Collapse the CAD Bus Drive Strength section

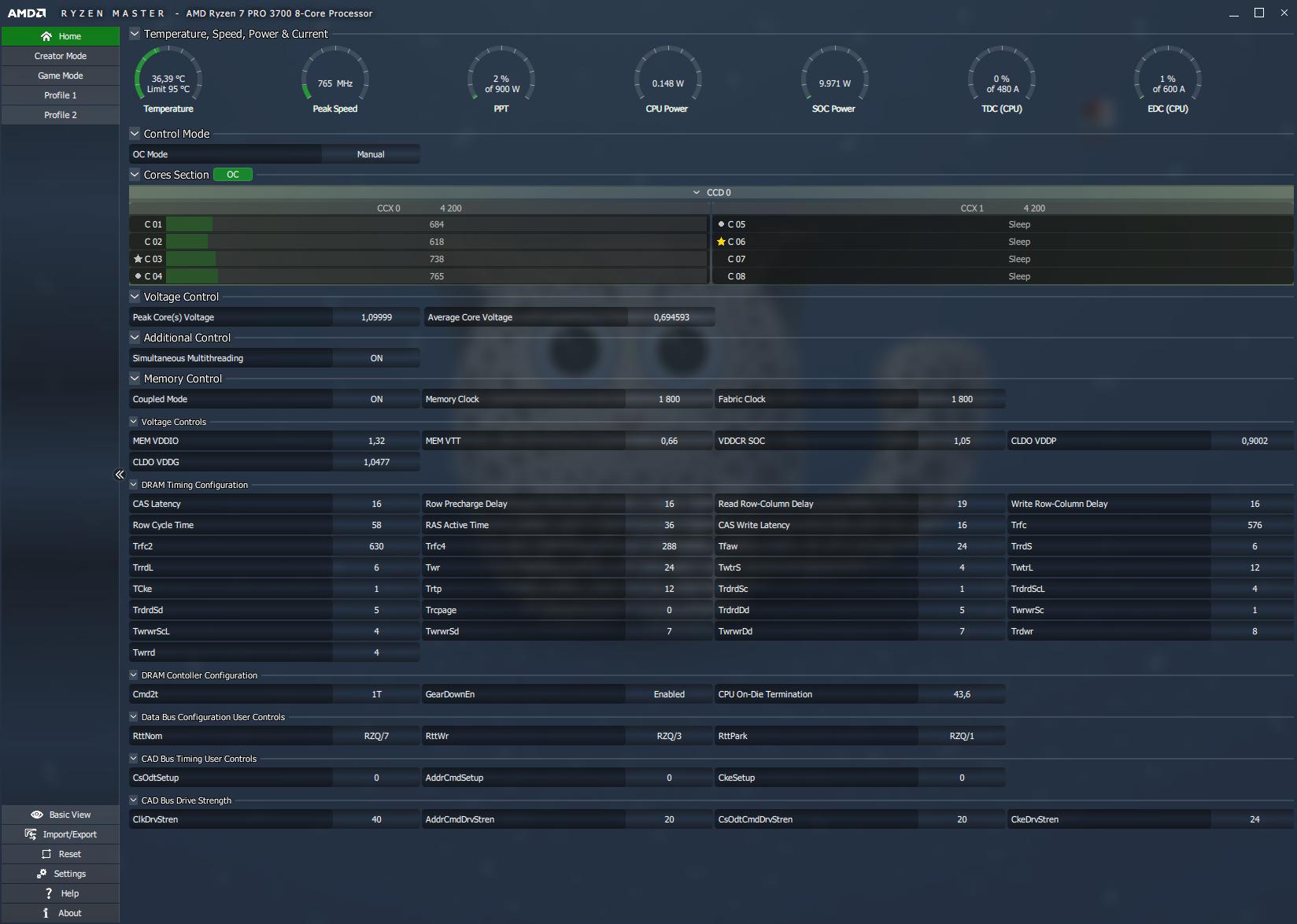[134, 800]
